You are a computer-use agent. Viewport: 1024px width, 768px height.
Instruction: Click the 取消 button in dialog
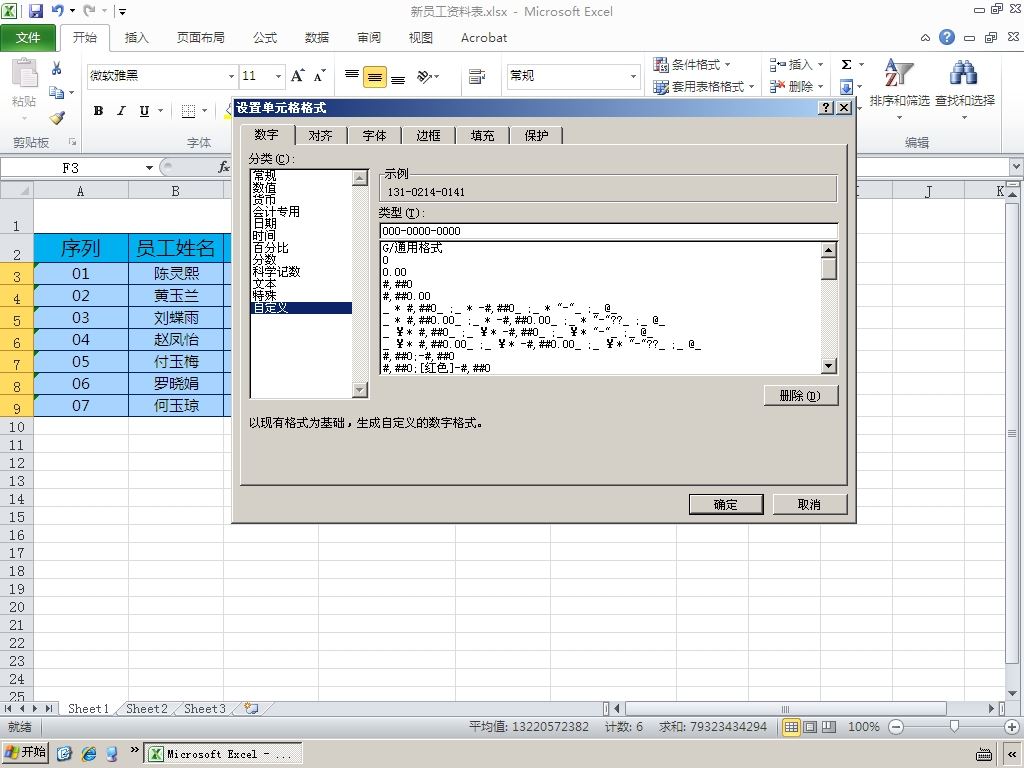[x=809, y=504]
